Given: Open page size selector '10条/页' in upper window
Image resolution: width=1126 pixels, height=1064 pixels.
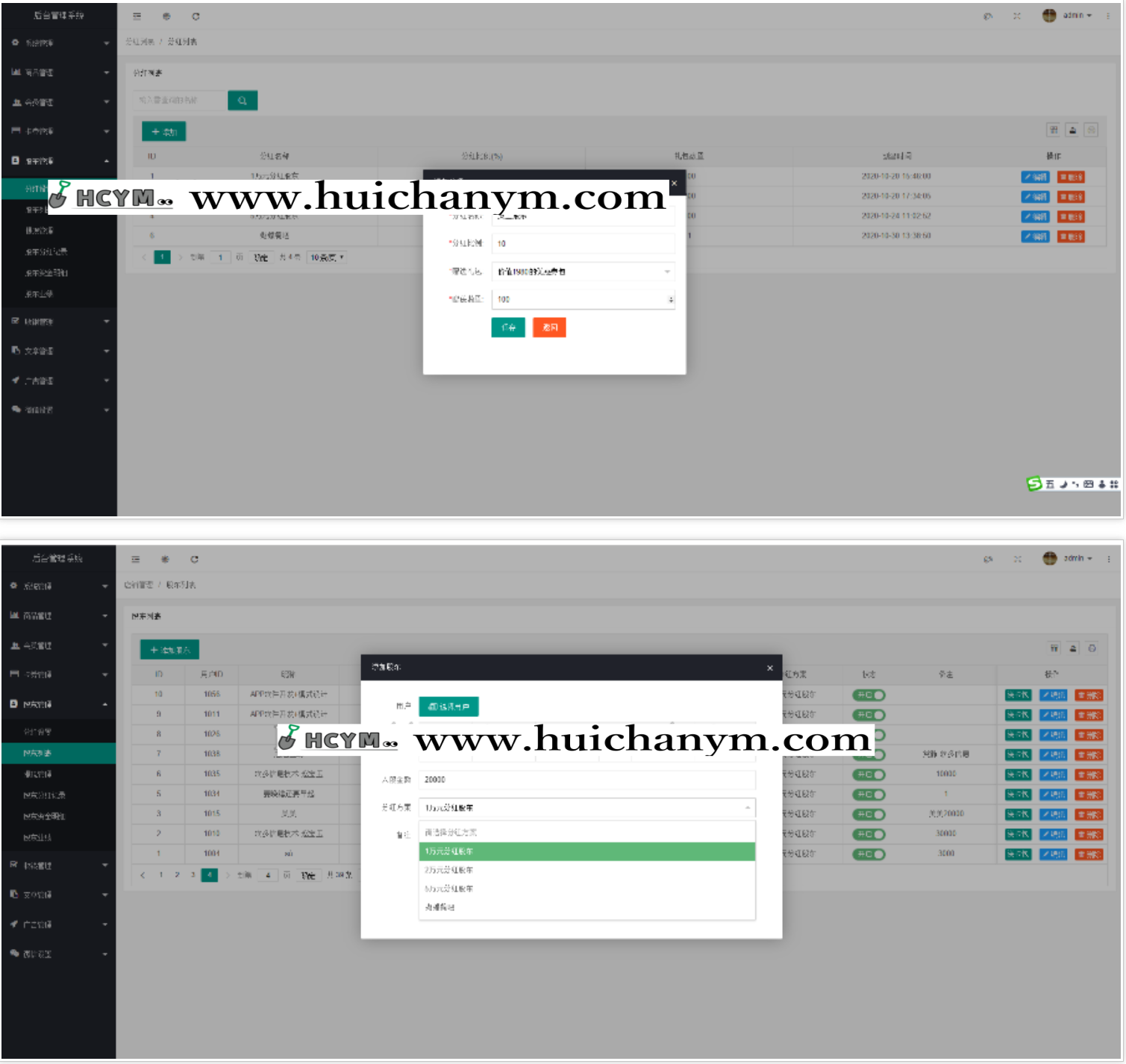Looking at the screenshot, I should [327, 257].
